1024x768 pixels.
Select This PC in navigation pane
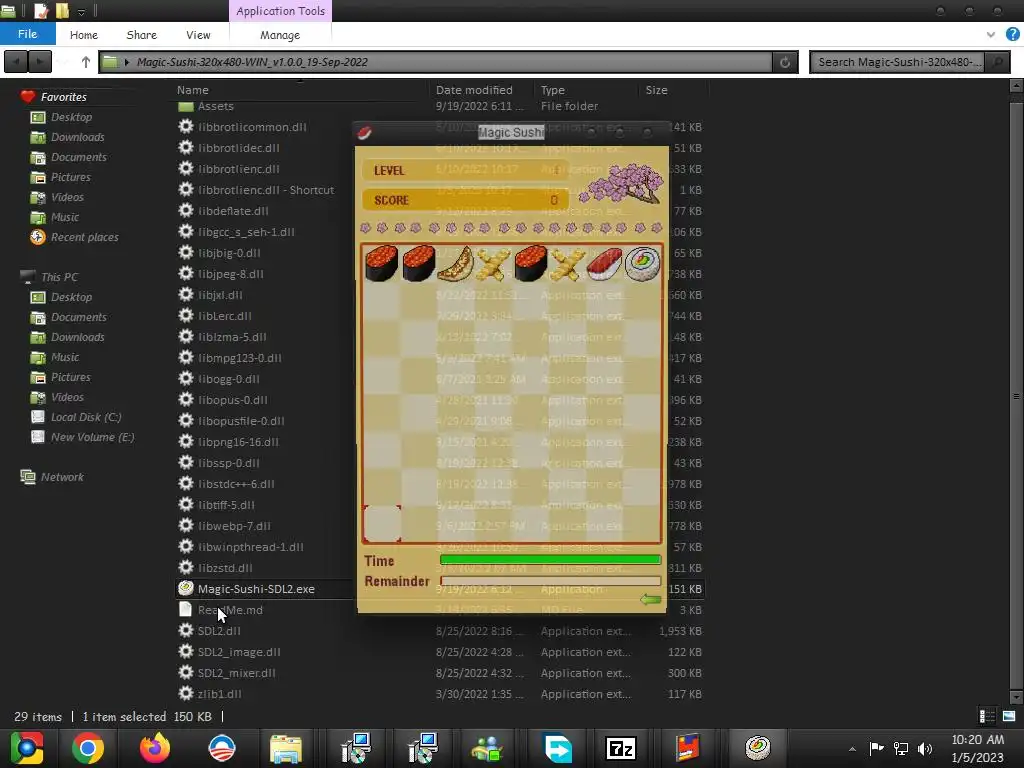pyautogui.click(x=59, y=277)
